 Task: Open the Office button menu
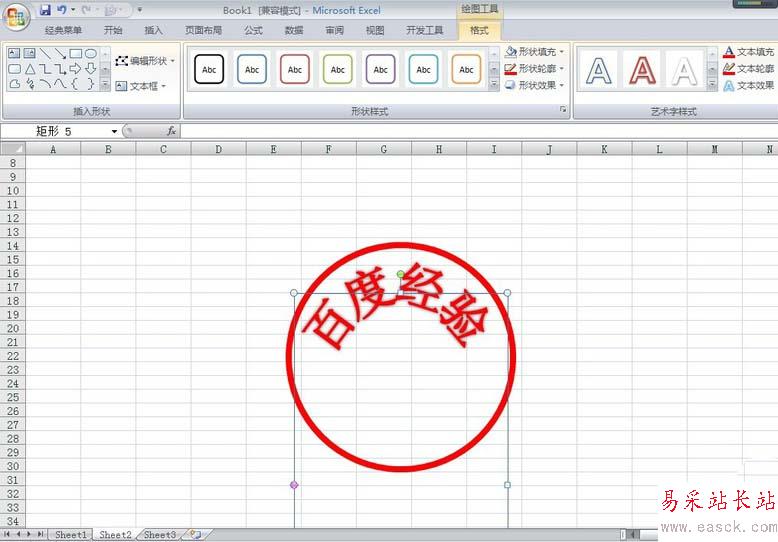click(16, 18)
